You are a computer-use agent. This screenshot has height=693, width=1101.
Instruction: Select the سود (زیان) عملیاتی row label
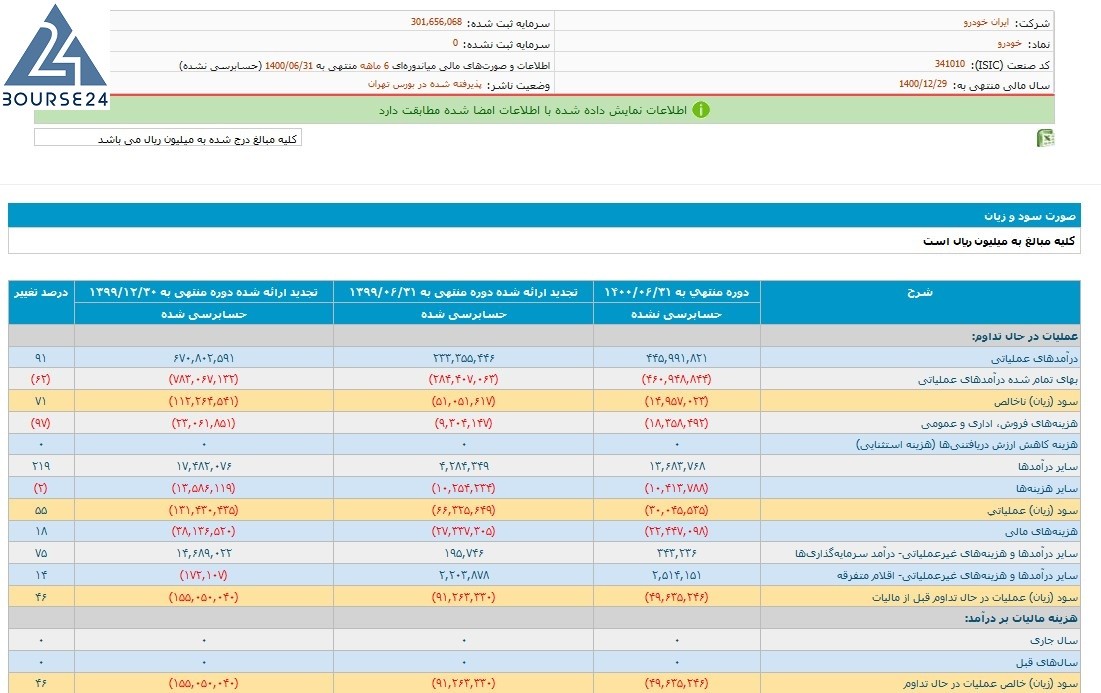click(1032, 510)
